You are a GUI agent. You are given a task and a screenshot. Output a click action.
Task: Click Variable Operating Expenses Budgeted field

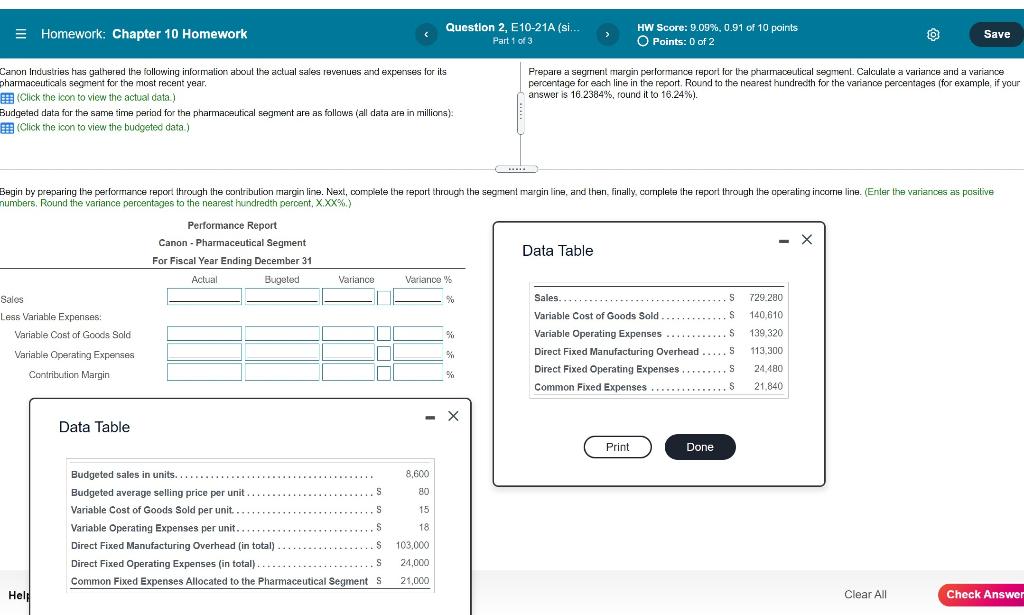[282, 353]
